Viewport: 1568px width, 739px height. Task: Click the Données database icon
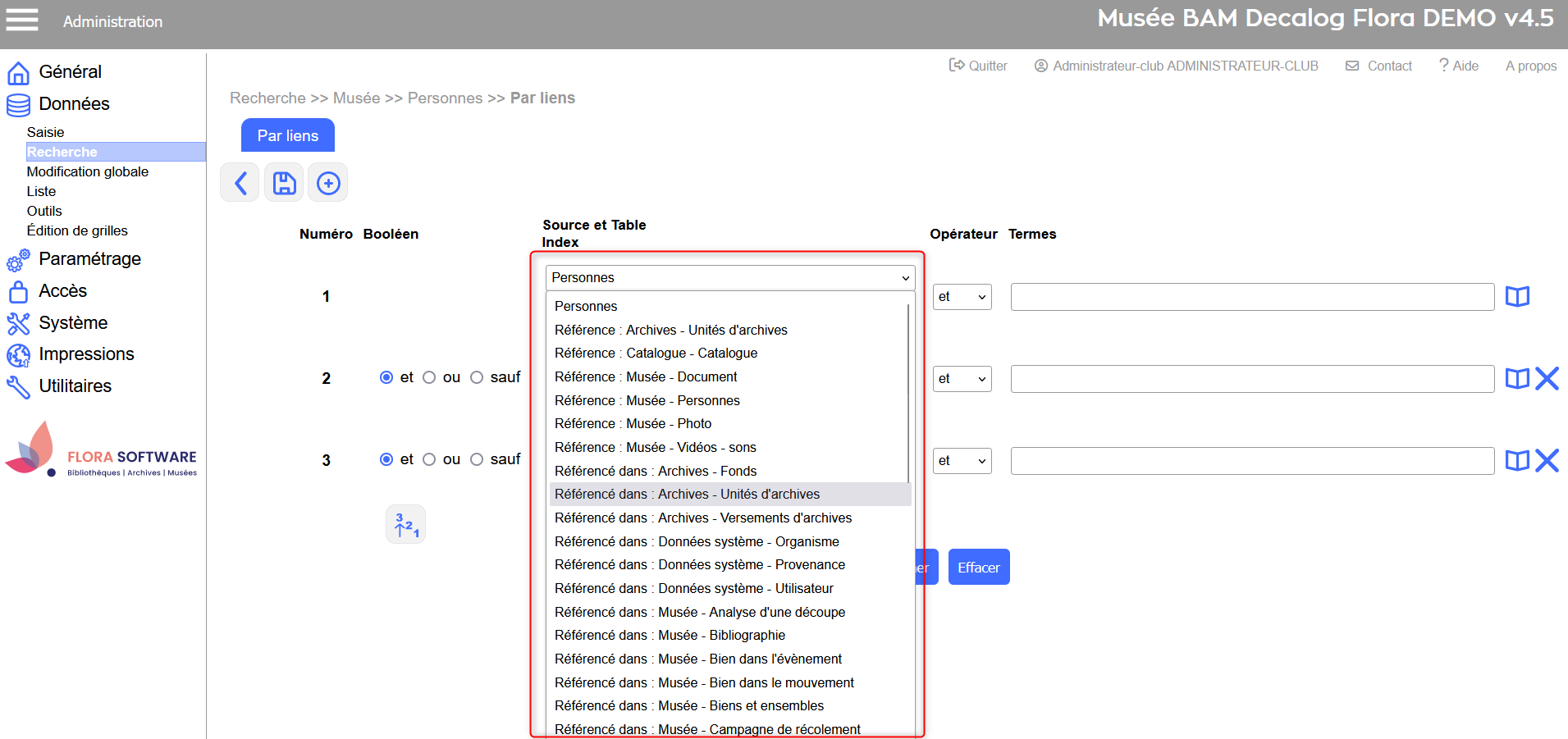coord(18,105)
